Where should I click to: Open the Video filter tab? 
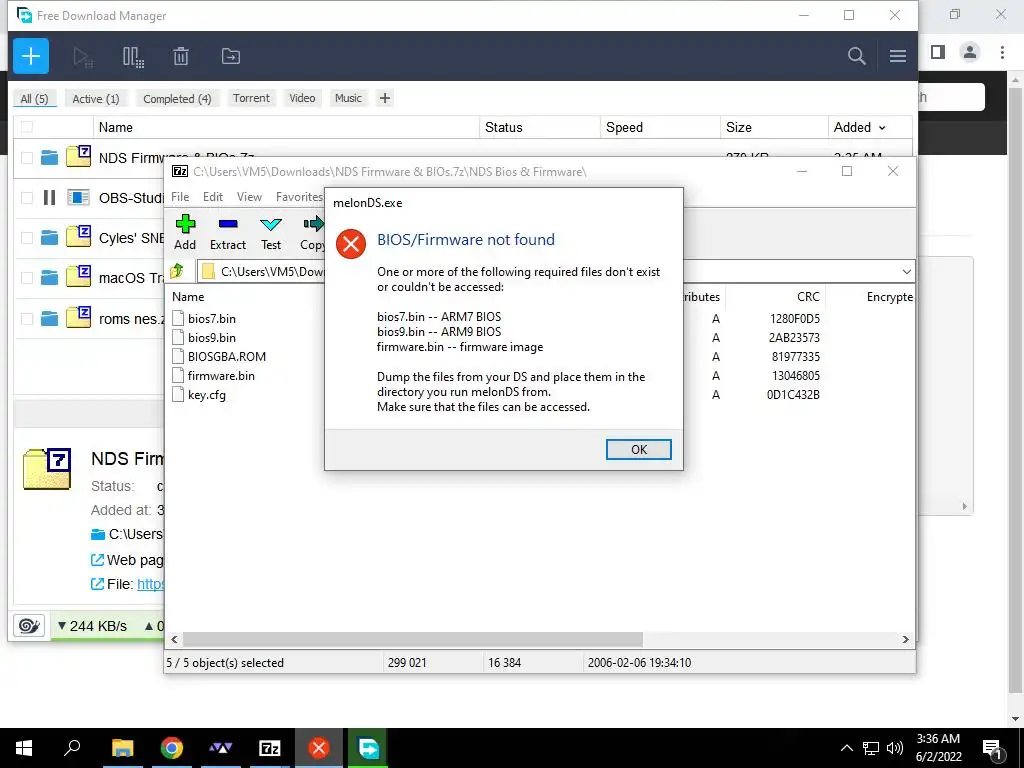302,98
